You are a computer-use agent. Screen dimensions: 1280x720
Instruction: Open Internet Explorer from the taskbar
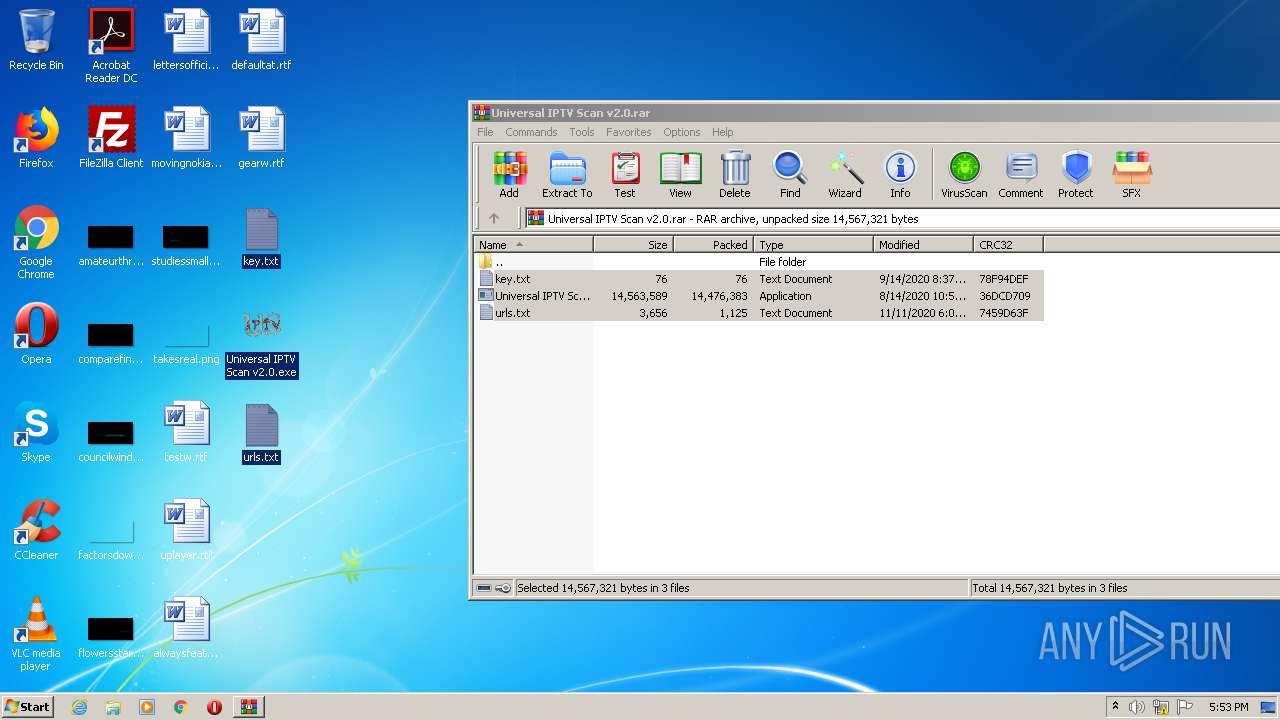coord(79,707)
